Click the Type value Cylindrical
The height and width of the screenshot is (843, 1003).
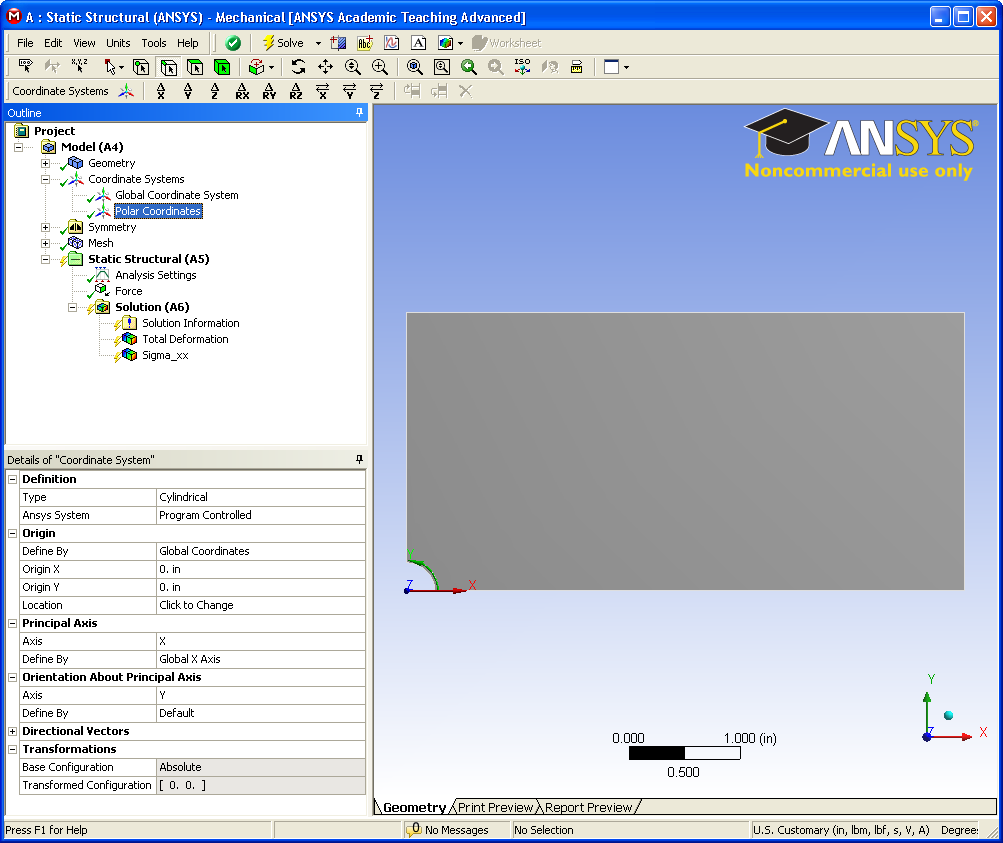point(261,497)
